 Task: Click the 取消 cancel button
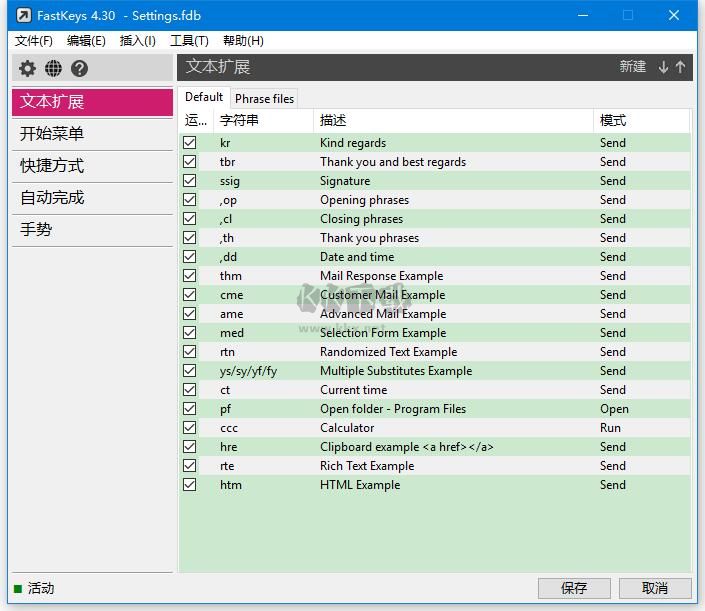coord(655,588)
